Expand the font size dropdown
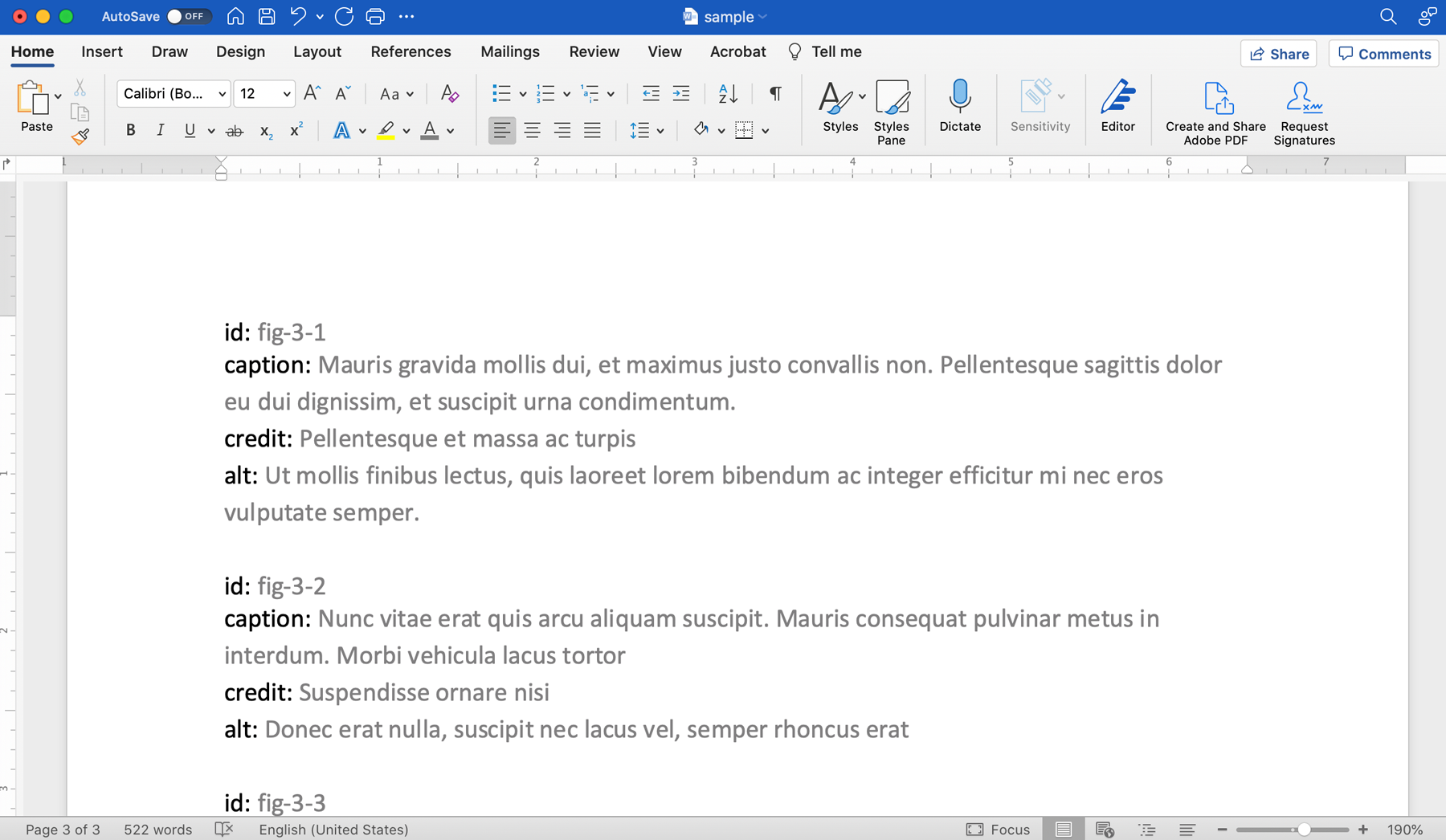This screenshot has height=840, width=1446. point(286,94)
